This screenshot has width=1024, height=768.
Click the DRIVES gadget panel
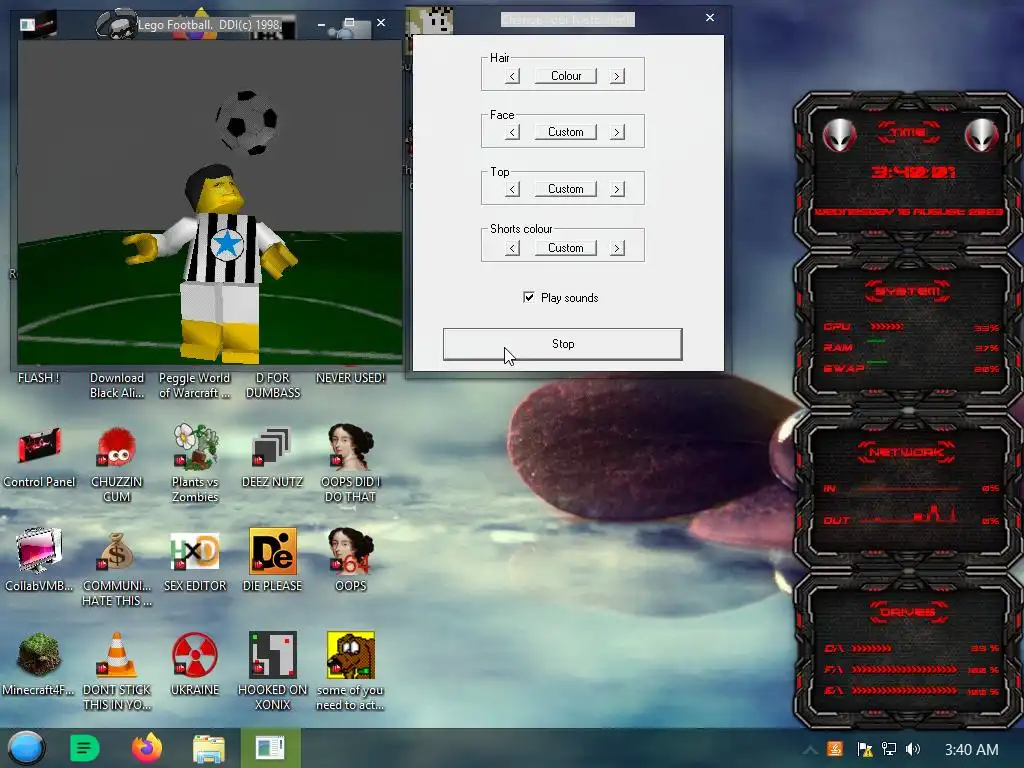[908, 650]
